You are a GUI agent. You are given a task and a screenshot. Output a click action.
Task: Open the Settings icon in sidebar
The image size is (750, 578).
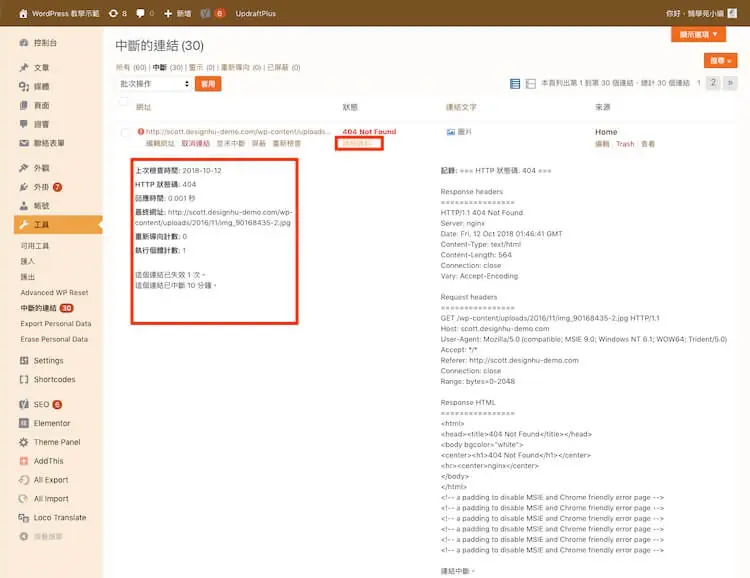pyautogui.click(x=23, y=360)
